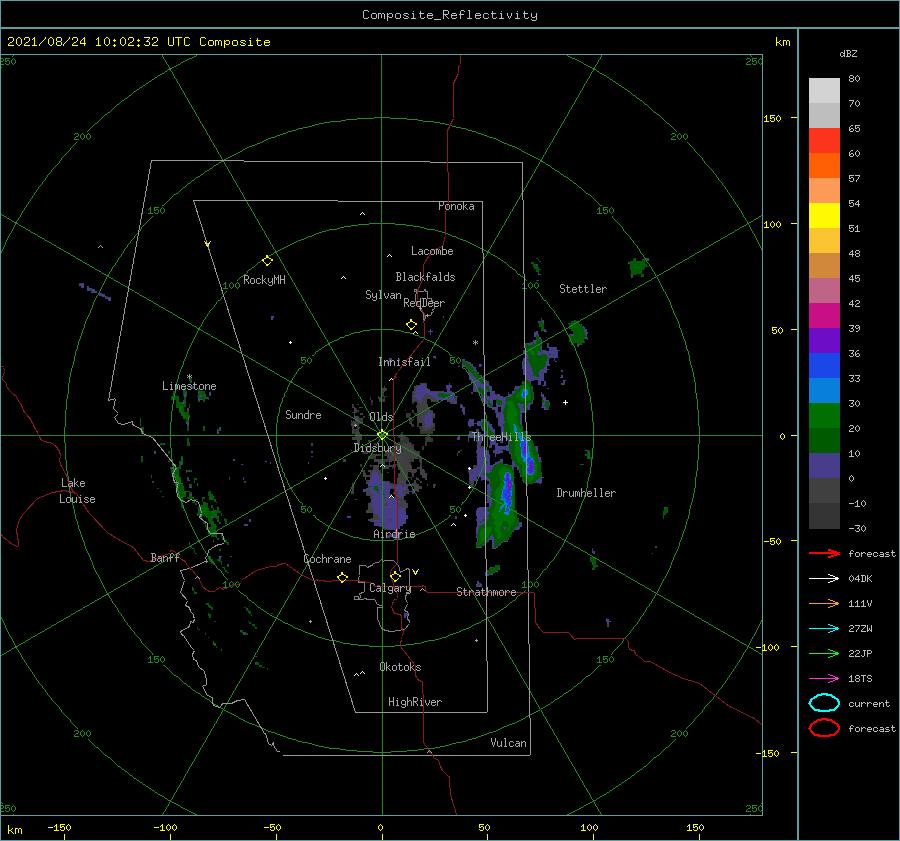
Task: Click the green 30 dBZ color swatch
Action: (824, 416)
